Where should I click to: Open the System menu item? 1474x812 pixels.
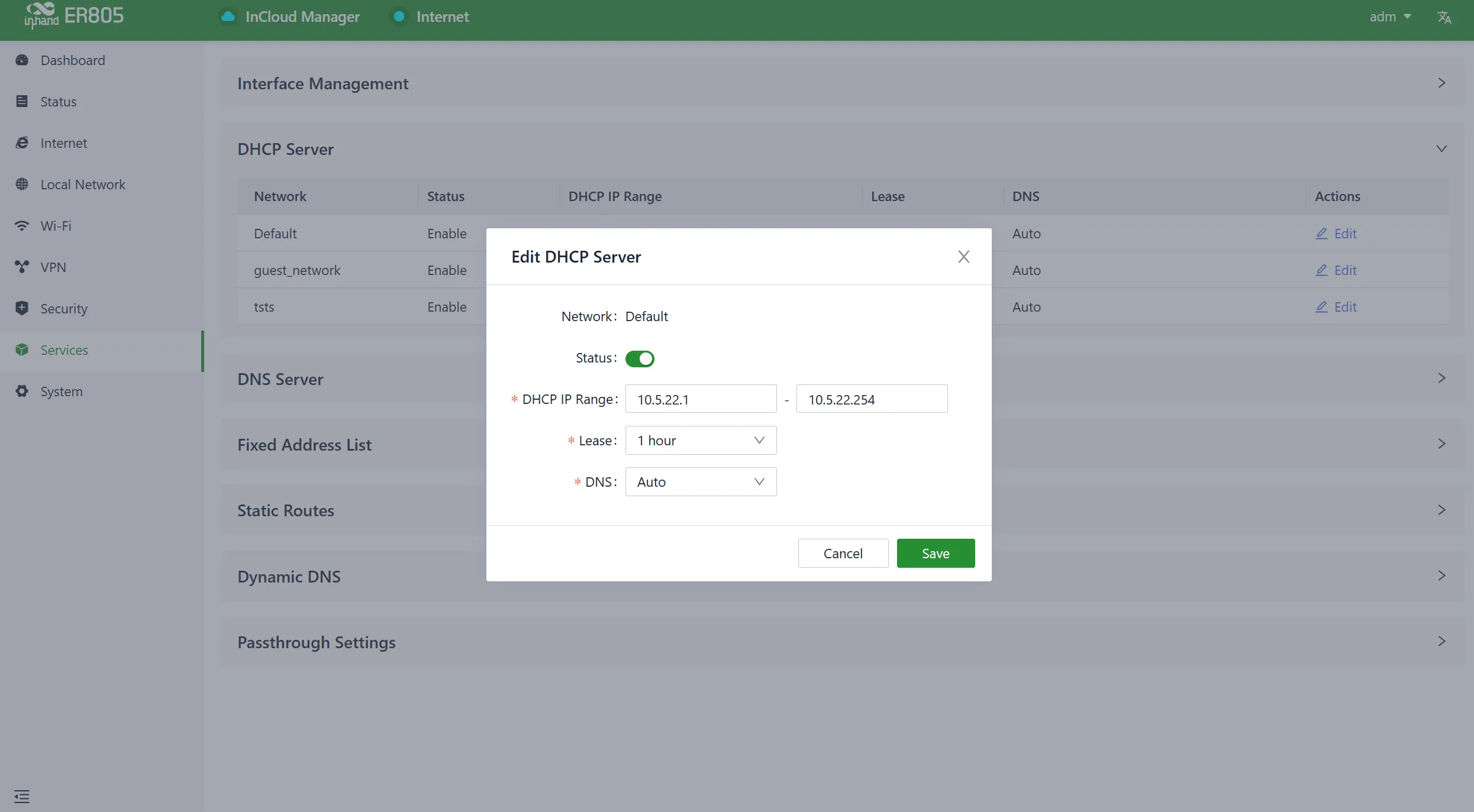point(101,392)
